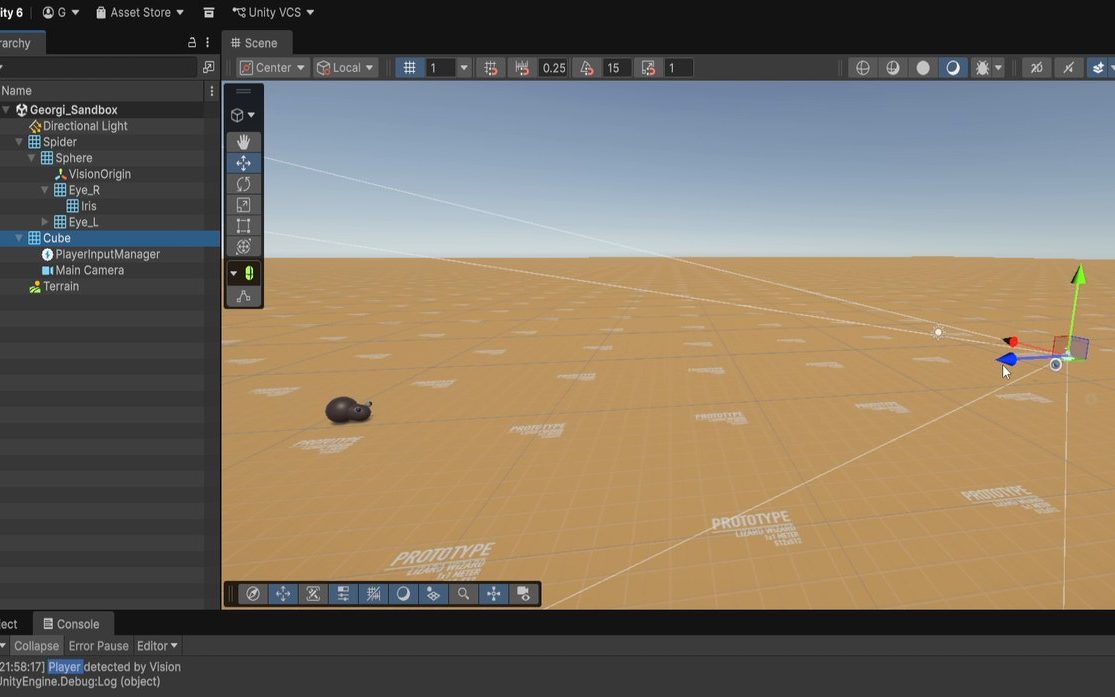Screen dimensions: 1115x697
Task: Lock the Hierarchy panel
Action: click(x=191, y=43)
